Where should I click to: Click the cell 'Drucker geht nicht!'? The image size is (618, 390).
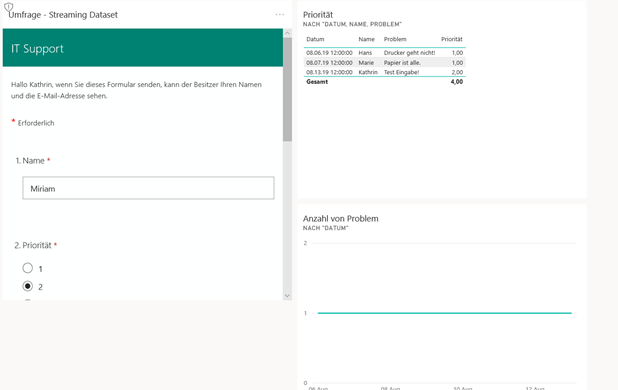pyautogui.click(x=410, y=52)
